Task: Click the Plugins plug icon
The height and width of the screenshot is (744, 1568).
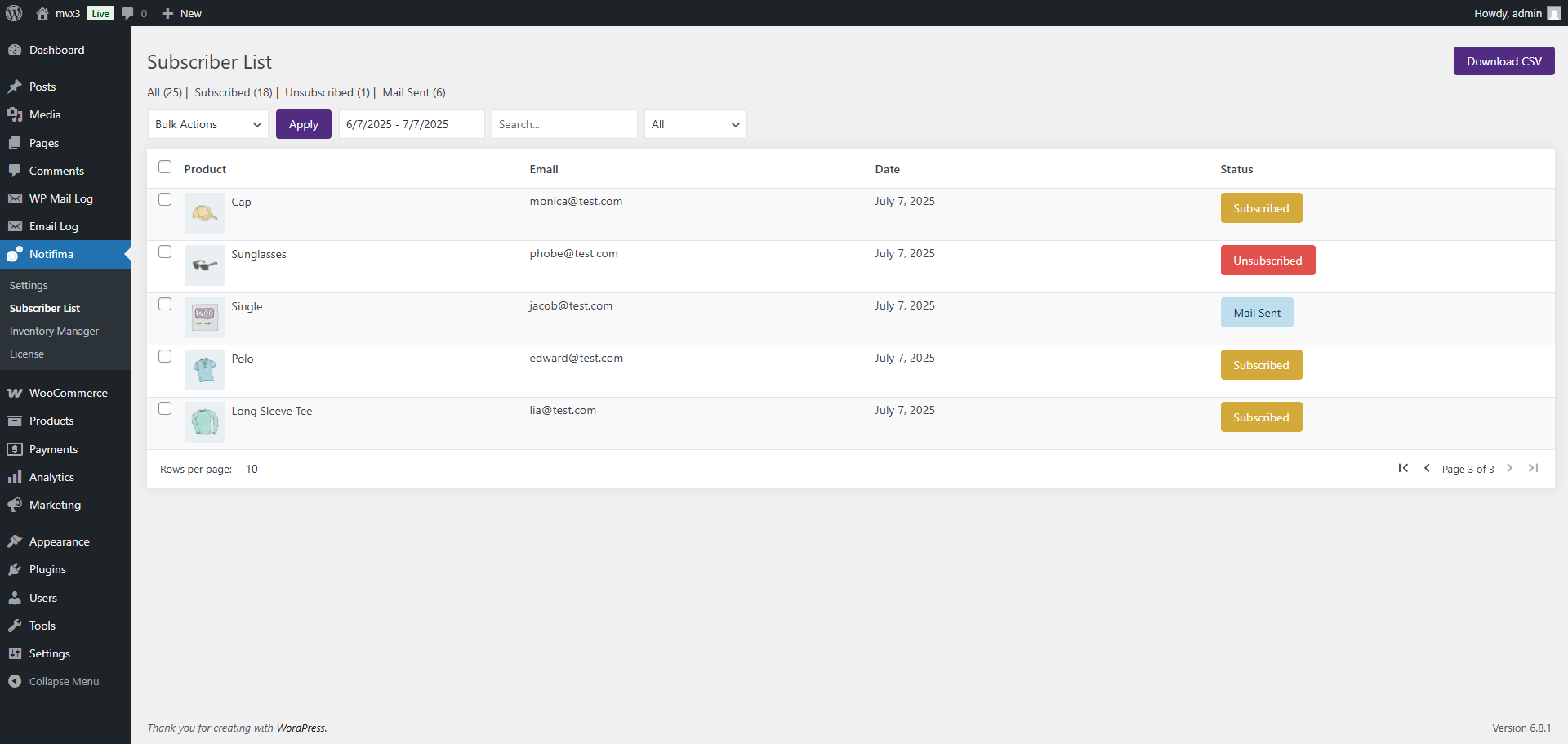Action: pyautogui.click(x=15, y=569)
